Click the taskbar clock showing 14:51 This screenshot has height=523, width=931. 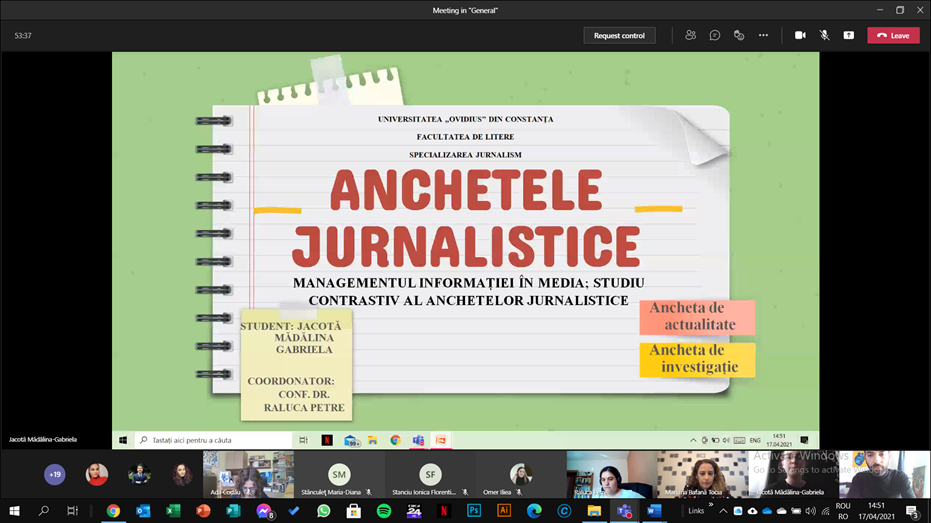tap(876, 511)
